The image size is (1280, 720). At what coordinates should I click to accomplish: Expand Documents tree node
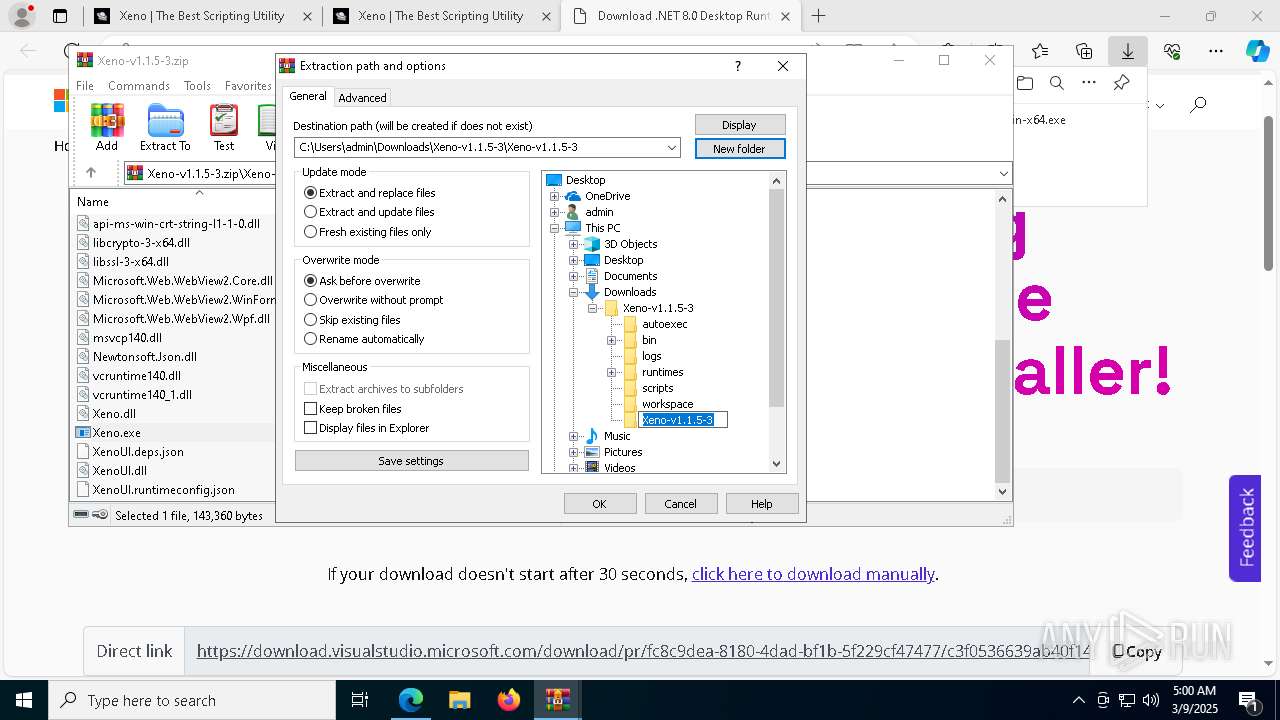(x=574, y=276)
